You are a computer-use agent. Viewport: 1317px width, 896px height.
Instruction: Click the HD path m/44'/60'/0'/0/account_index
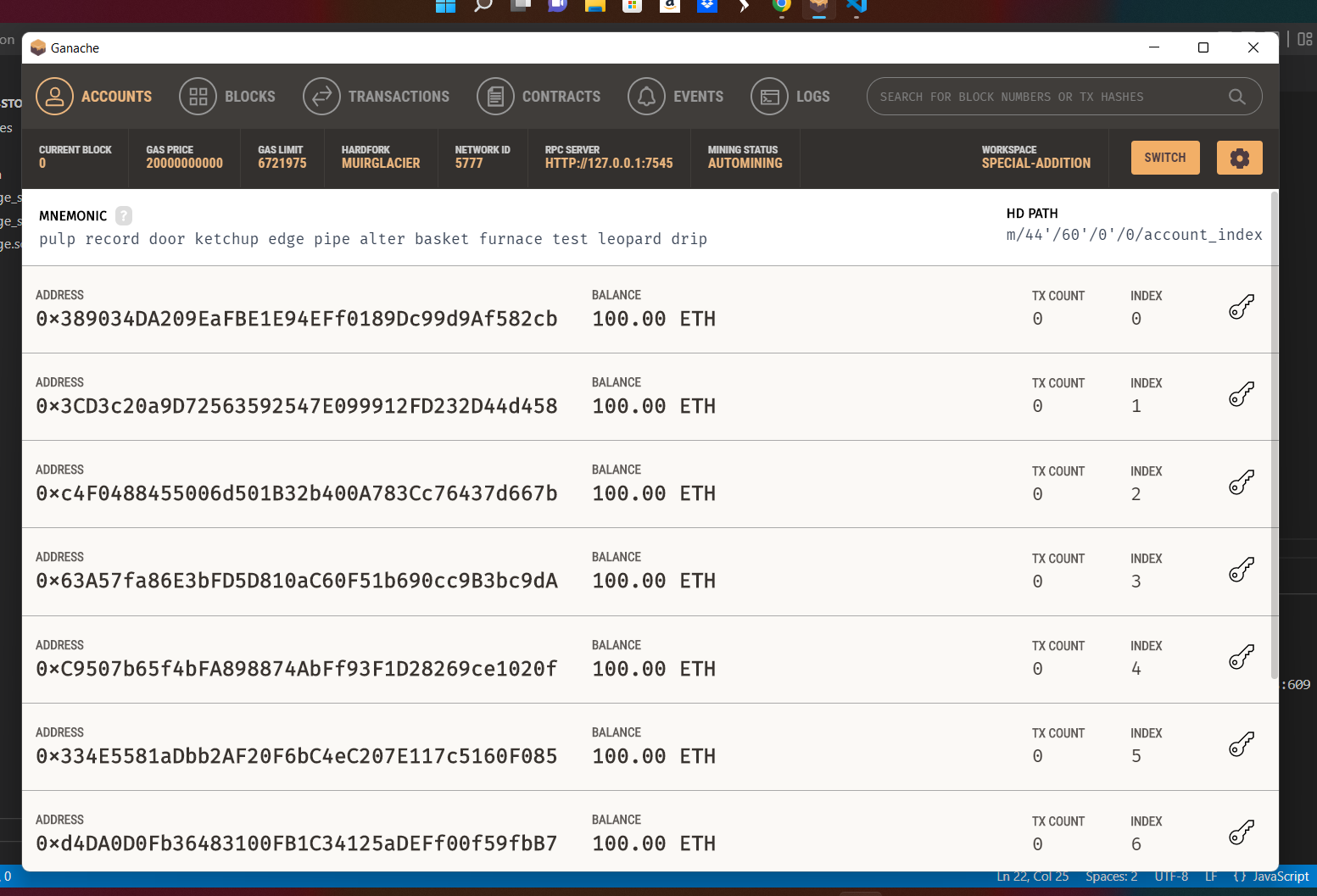coord(1134,235)
